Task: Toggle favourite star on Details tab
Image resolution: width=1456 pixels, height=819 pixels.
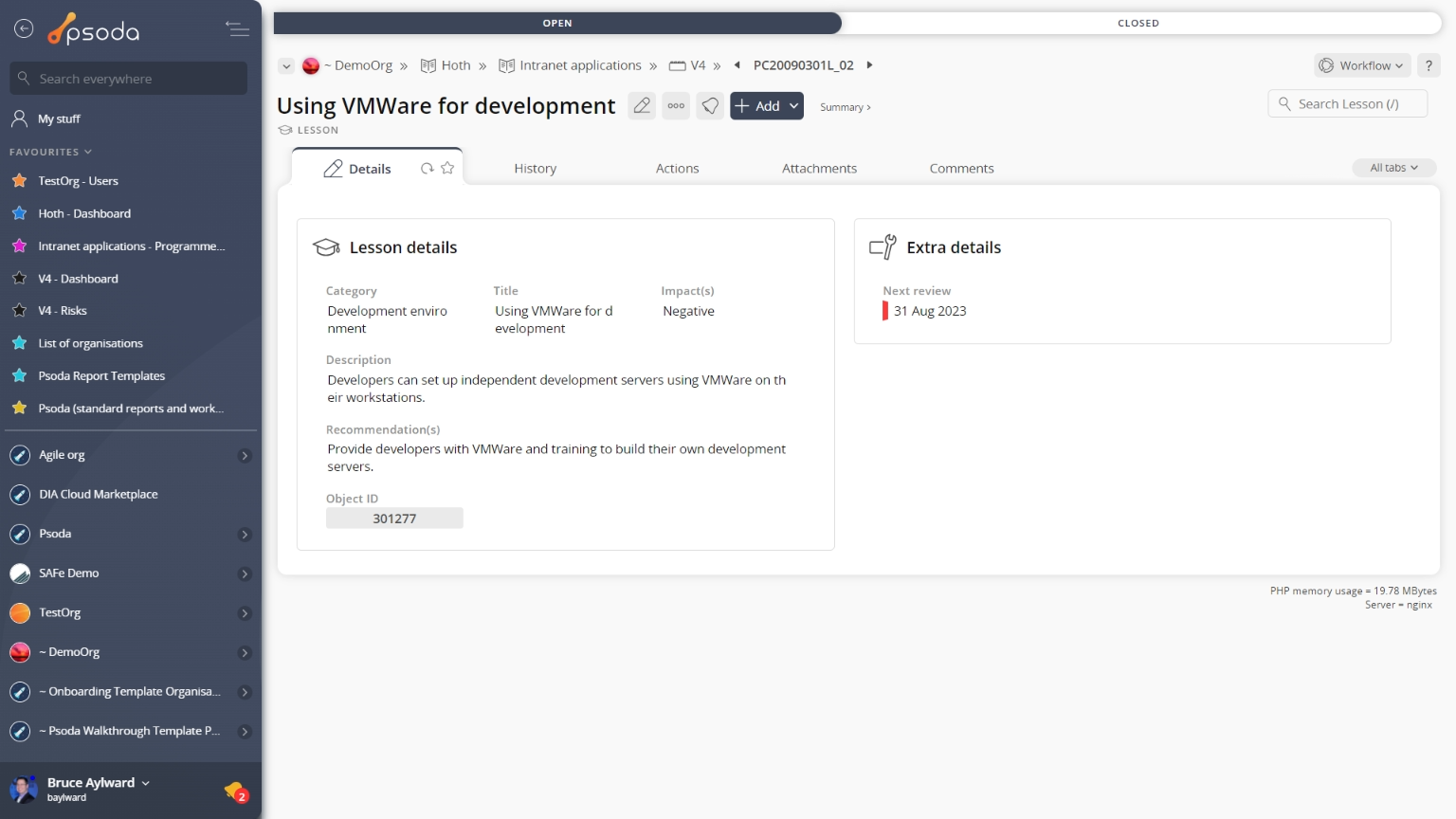Action: [x=447, y=168]
